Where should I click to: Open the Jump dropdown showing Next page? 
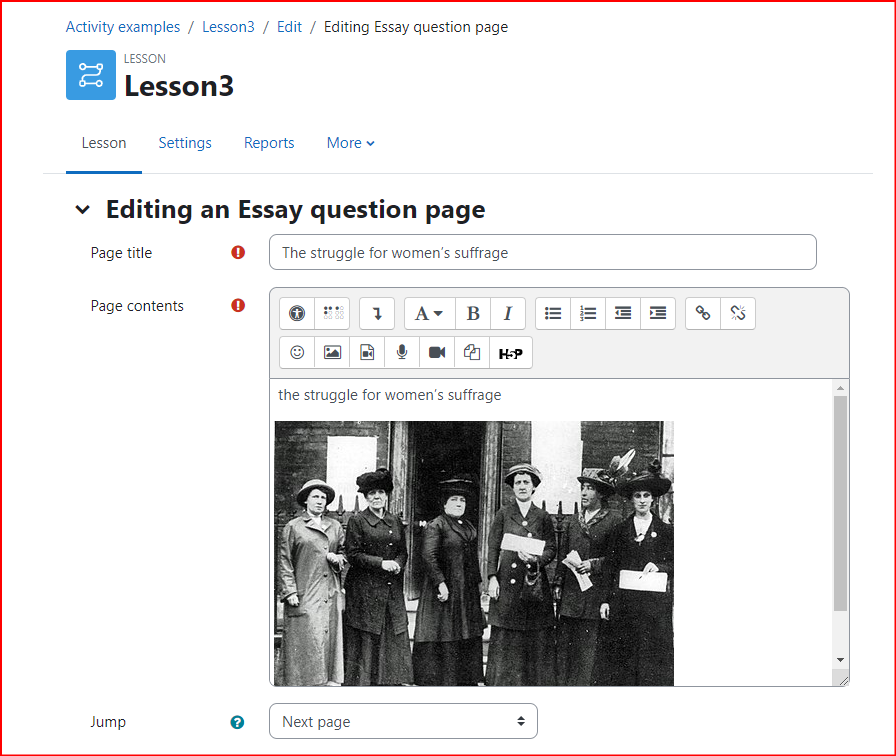tap(403, 721)
